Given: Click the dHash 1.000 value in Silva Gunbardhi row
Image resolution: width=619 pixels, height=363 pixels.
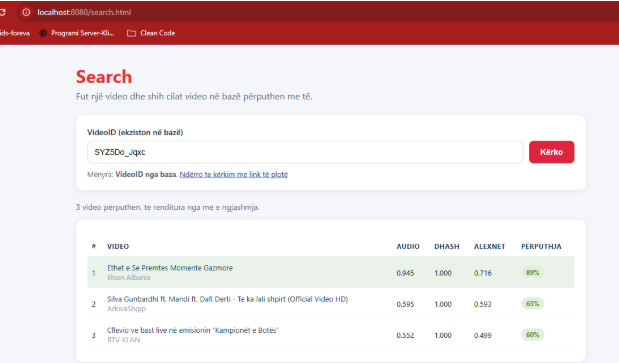Looking at the screenshot, I should pyautogui.click(x=443, y=304).
